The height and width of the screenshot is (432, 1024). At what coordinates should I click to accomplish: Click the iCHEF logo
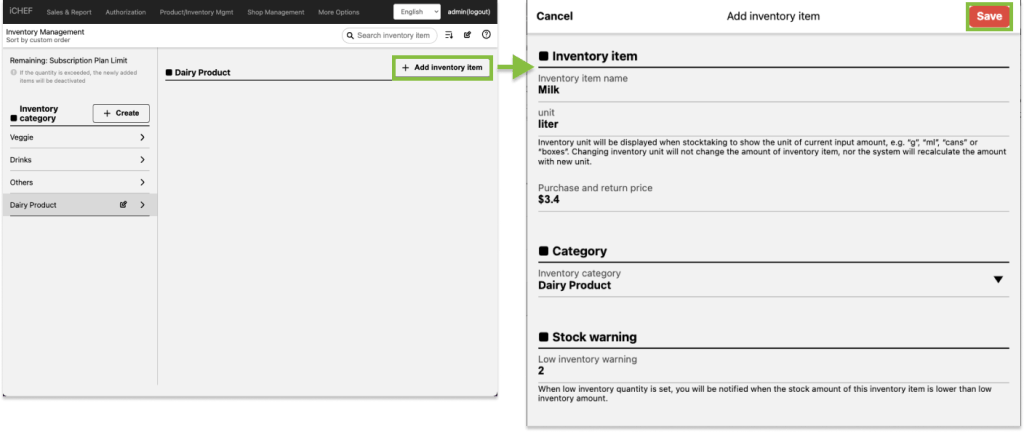pos(20,12)
